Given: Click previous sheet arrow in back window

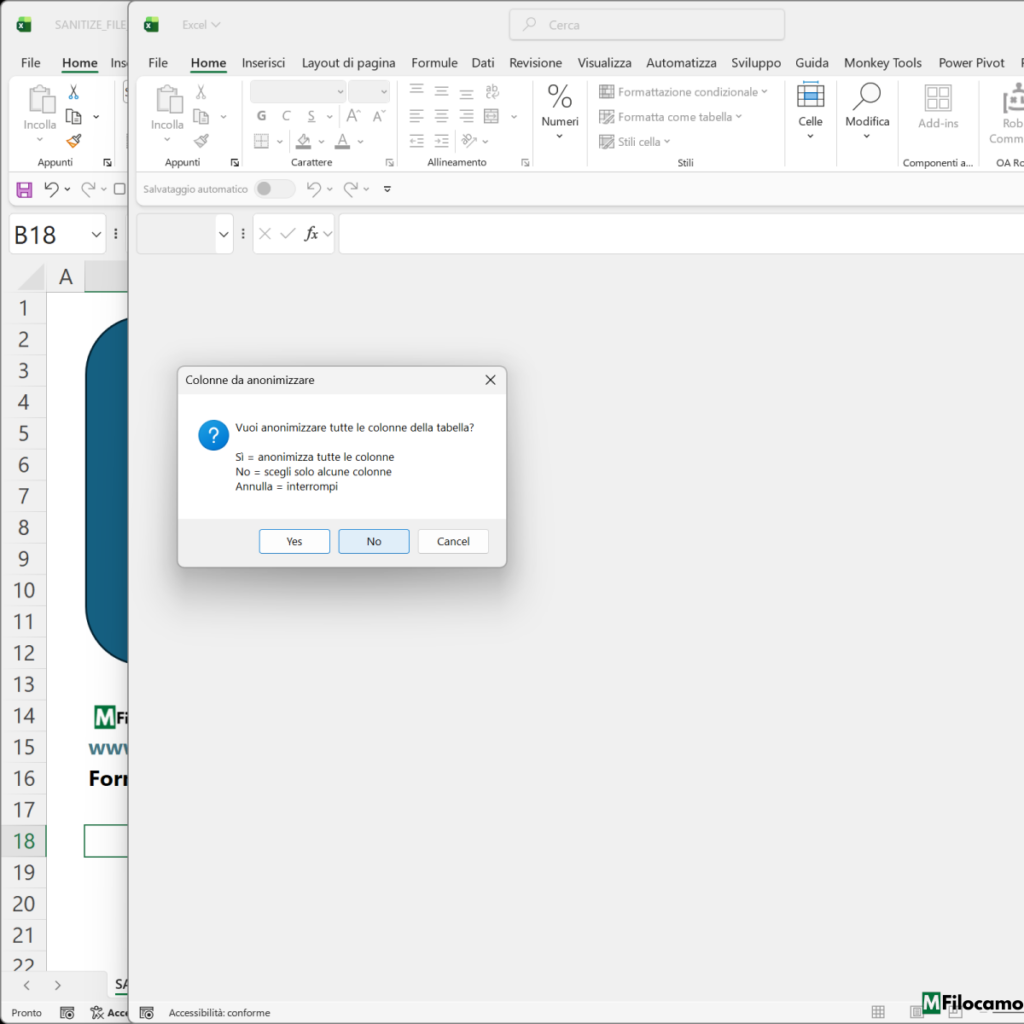Looking at the screenshot, I should click(27, 985).
